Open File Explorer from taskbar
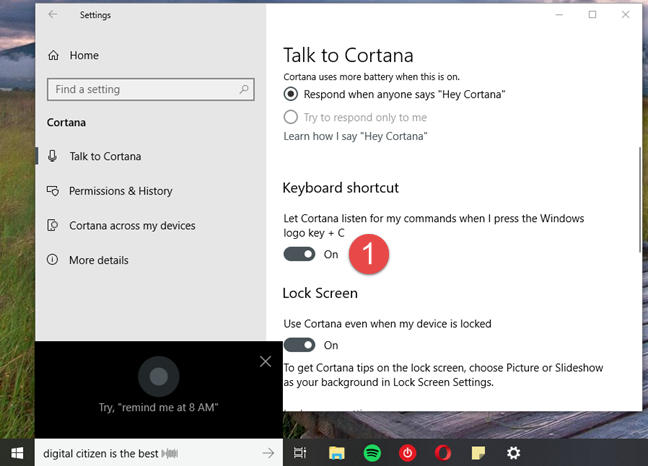Viewport: 648px width, 466px height. click(337, 453)
